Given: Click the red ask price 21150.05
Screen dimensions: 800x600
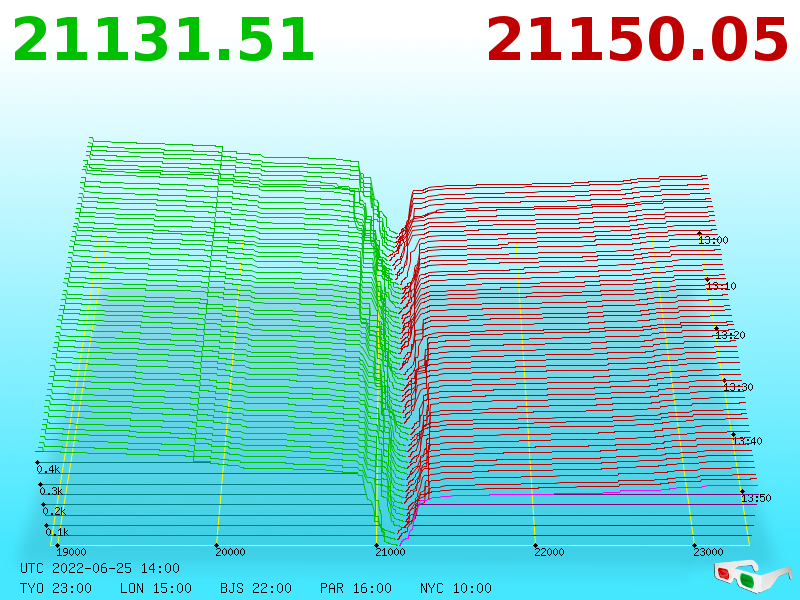Looking at the screenshot, I should click(x=637, y=40).
